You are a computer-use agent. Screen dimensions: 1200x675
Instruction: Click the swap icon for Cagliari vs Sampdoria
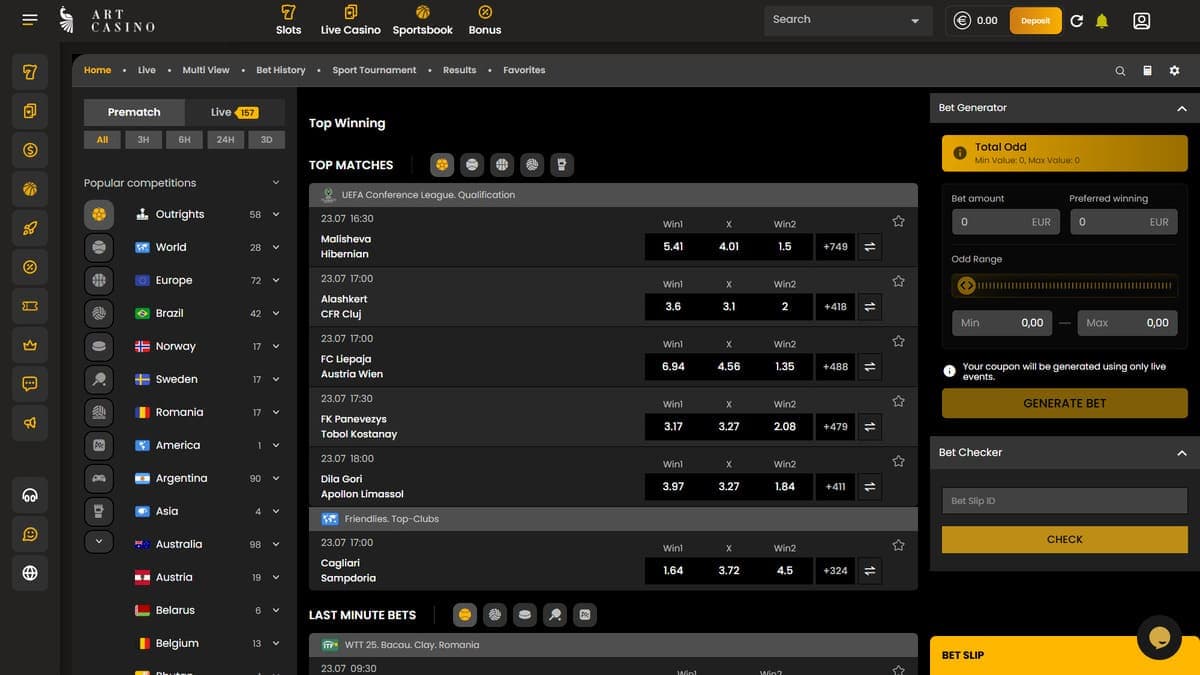pyautogui.click(x=869, y=570)
